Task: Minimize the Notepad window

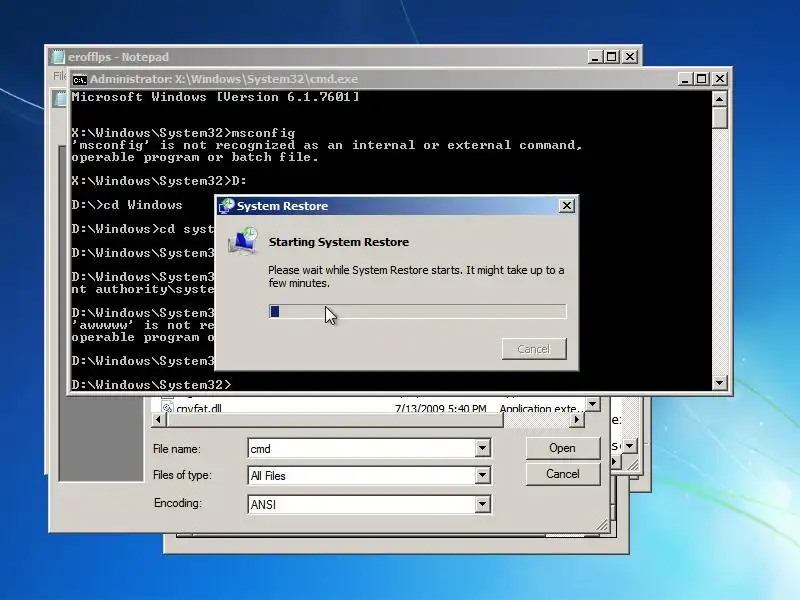Action: coord(594,57)
